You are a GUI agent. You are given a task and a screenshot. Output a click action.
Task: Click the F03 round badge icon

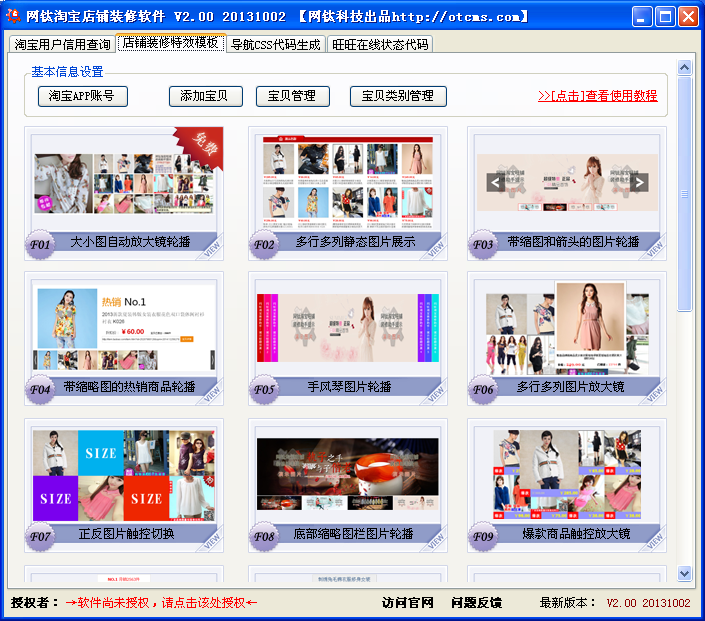[x=483, y=245]
